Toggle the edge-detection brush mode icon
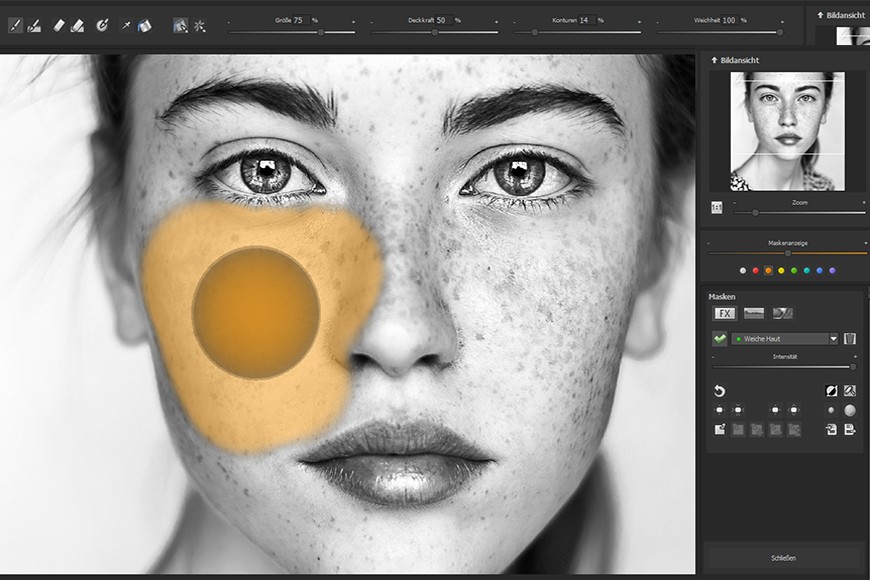The image size is (870, 580). 180,25
